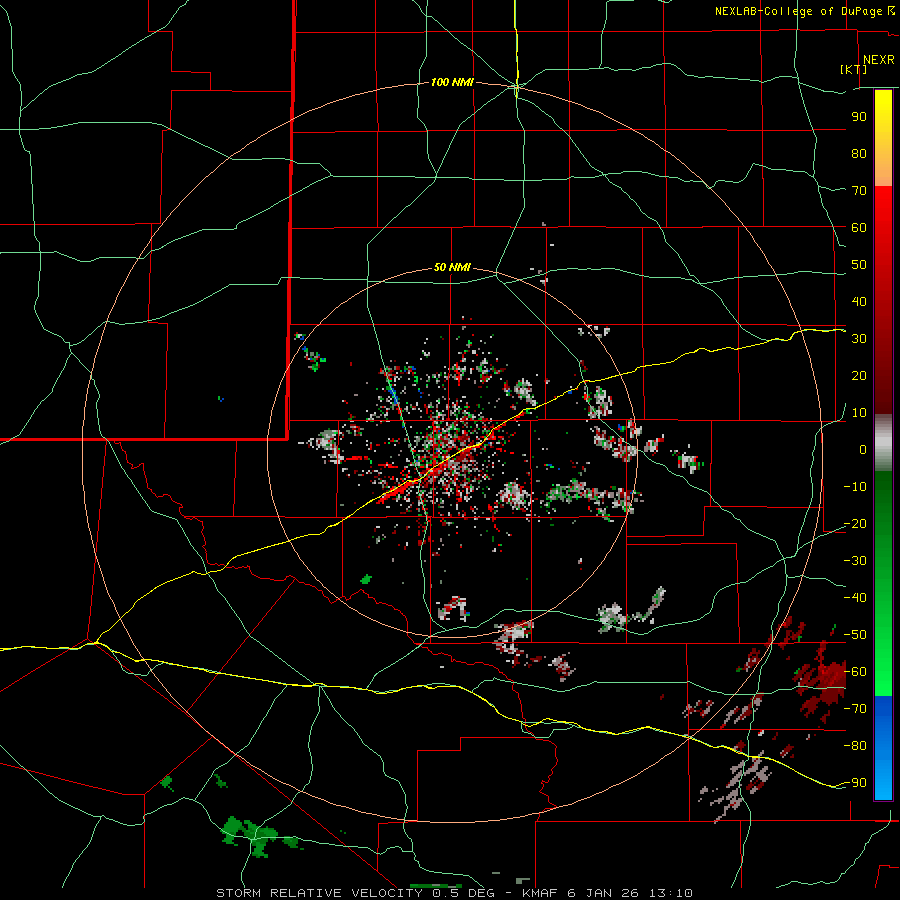Click the -20 scale value

[x=855, y=524]
